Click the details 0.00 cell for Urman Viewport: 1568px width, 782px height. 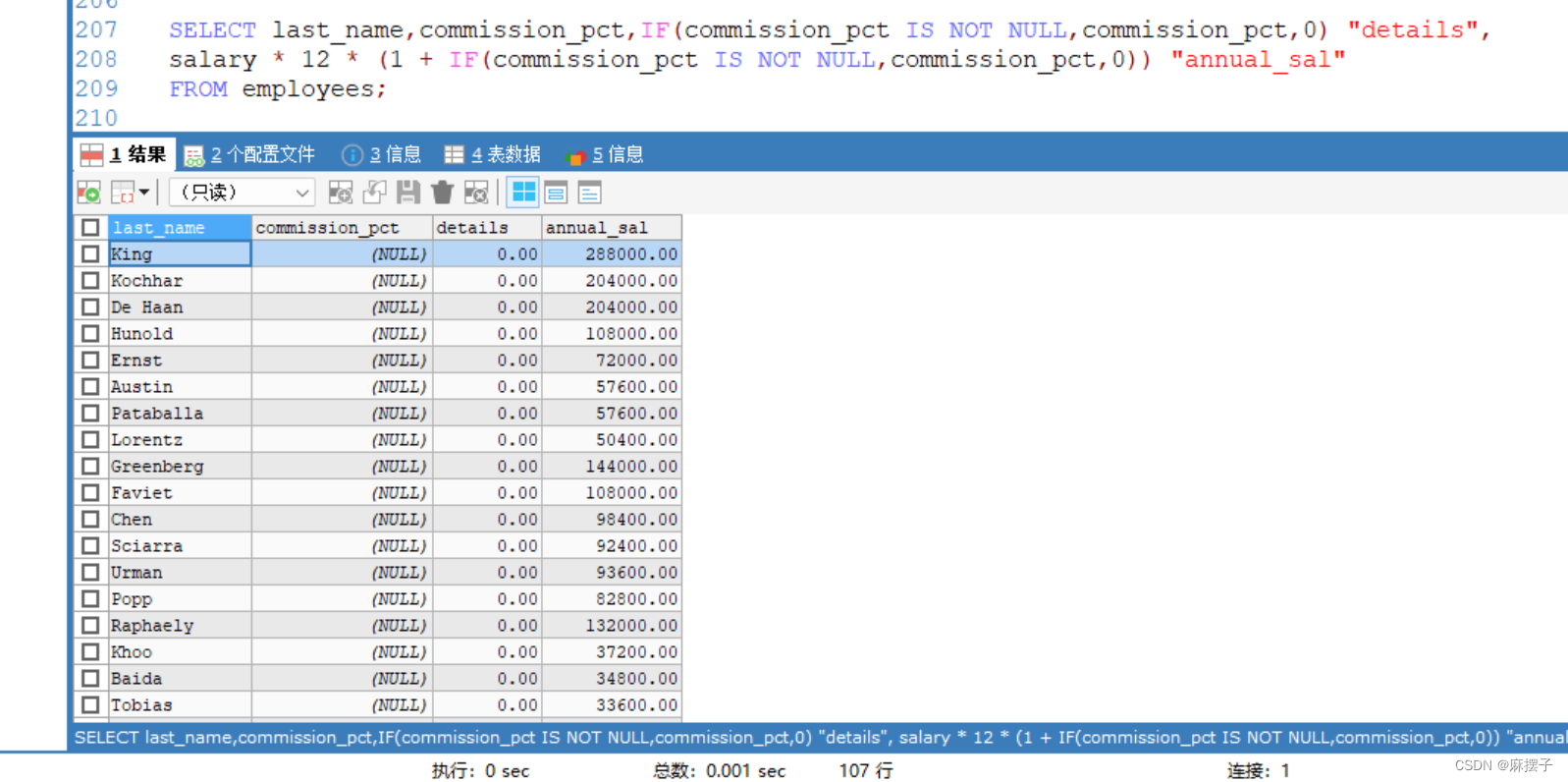(487, 572)
